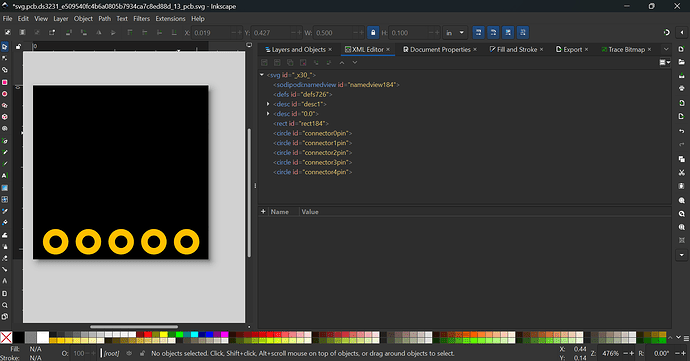Image resolution: width=690 pixels, height=361 pixels.
Task: Open the Path menu
Action: click(x=104, y=18)
